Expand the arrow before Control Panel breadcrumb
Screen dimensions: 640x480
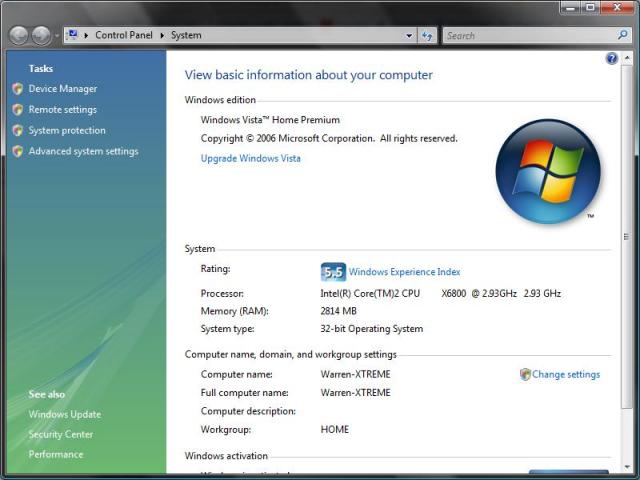tap(86, 36)
